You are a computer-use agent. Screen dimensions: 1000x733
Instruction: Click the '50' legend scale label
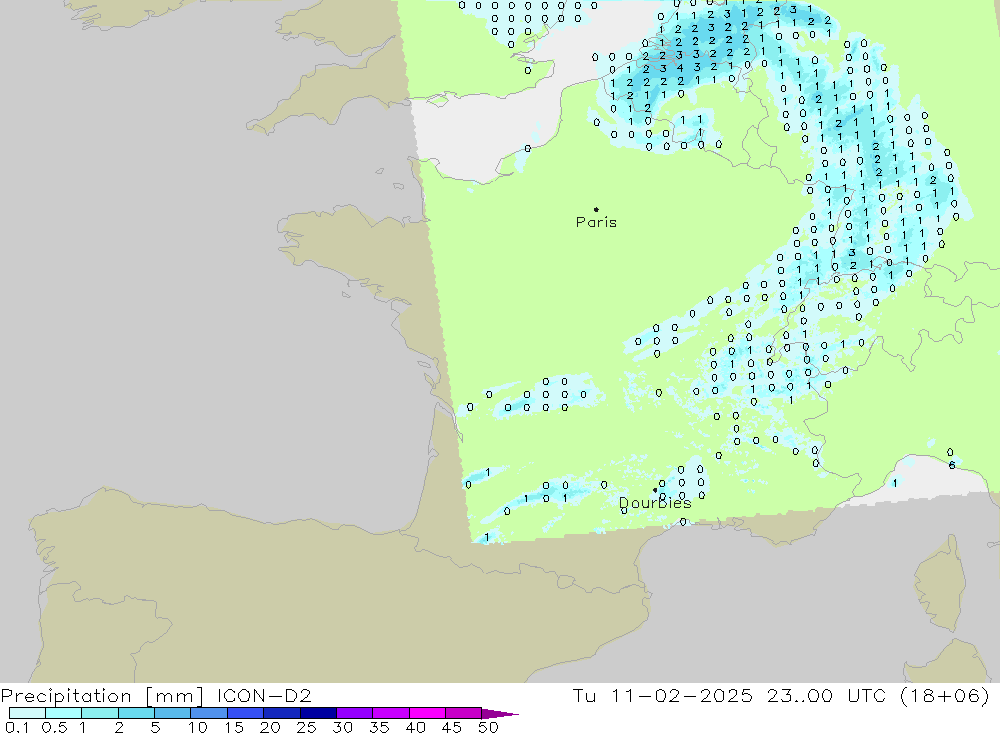coord(489,727)
